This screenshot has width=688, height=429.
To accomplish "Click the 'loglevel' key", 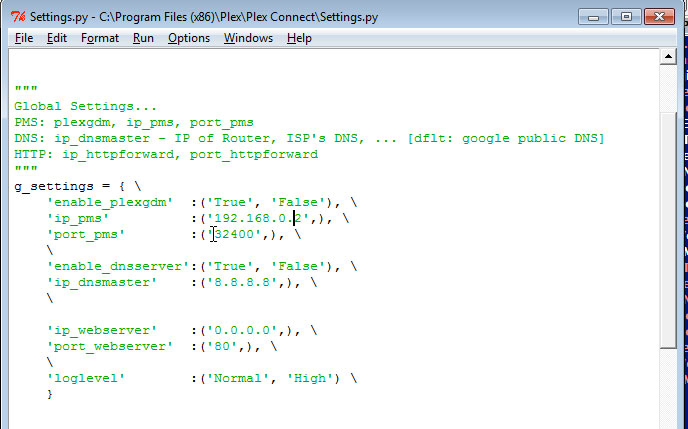I will pyautogui.click(x=86, y=378).
